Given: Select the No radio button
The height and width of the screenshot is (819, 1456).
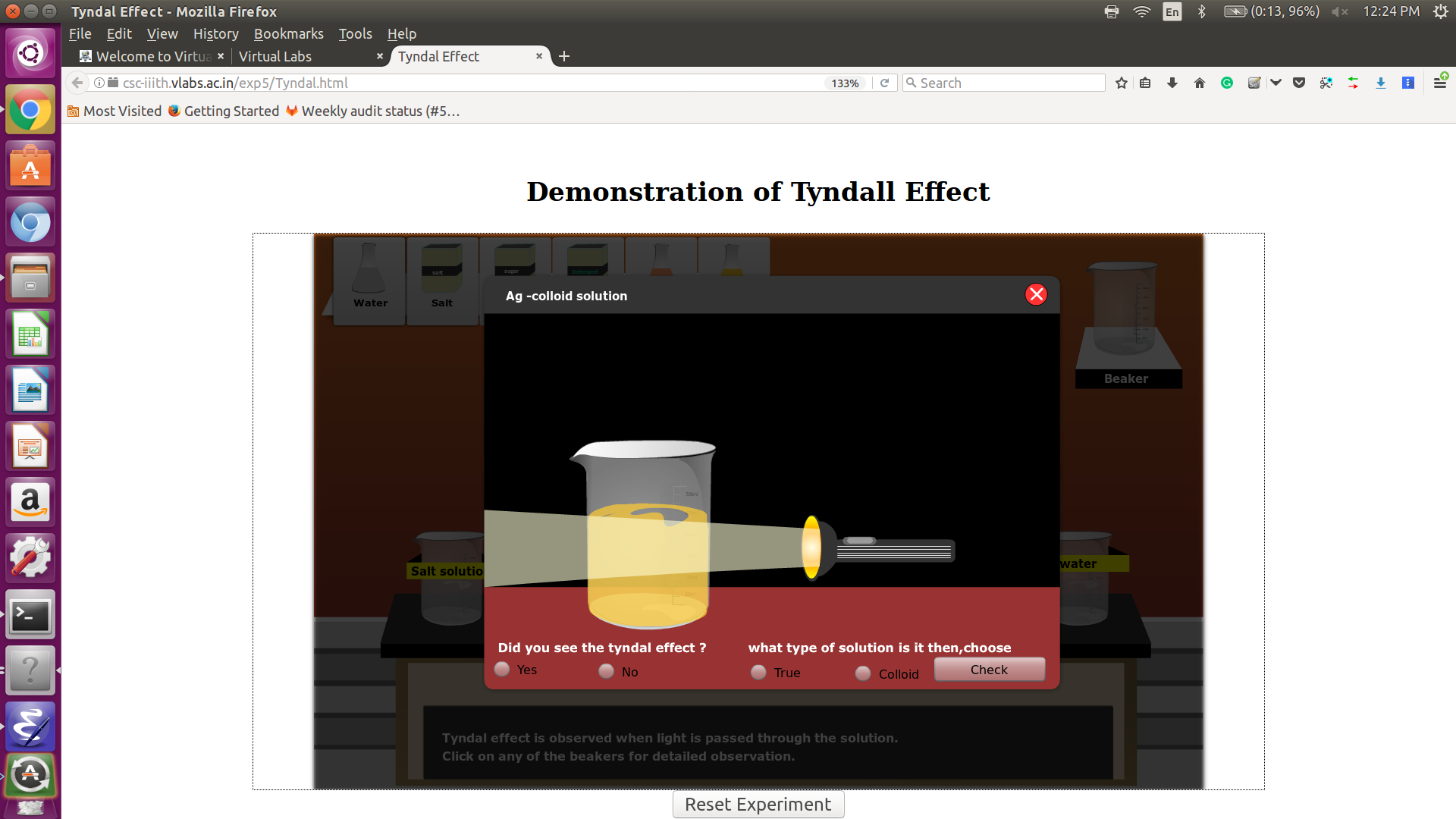Looking at the screenshot, I should point(606,672).
